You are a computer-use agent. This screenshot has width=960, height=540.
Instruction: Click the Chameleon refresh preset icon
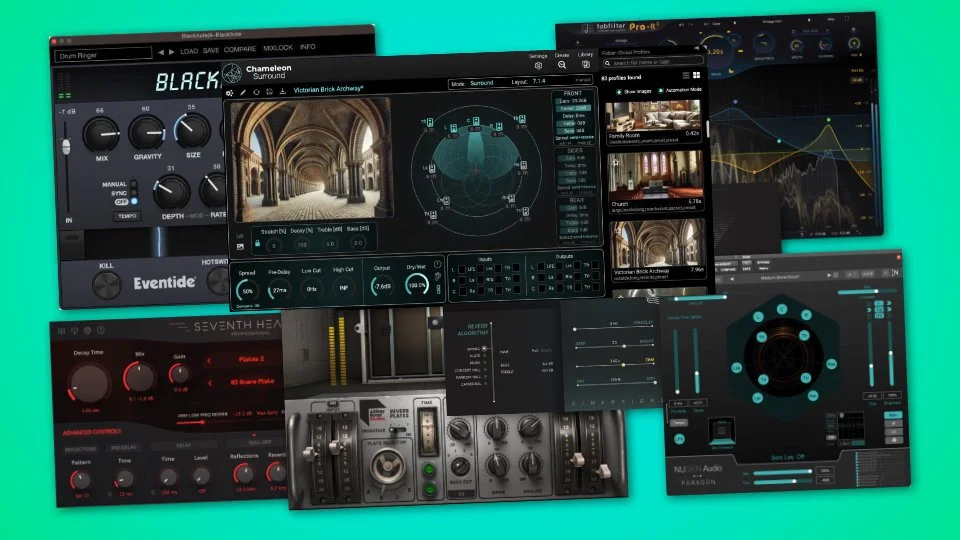point(256,92)
